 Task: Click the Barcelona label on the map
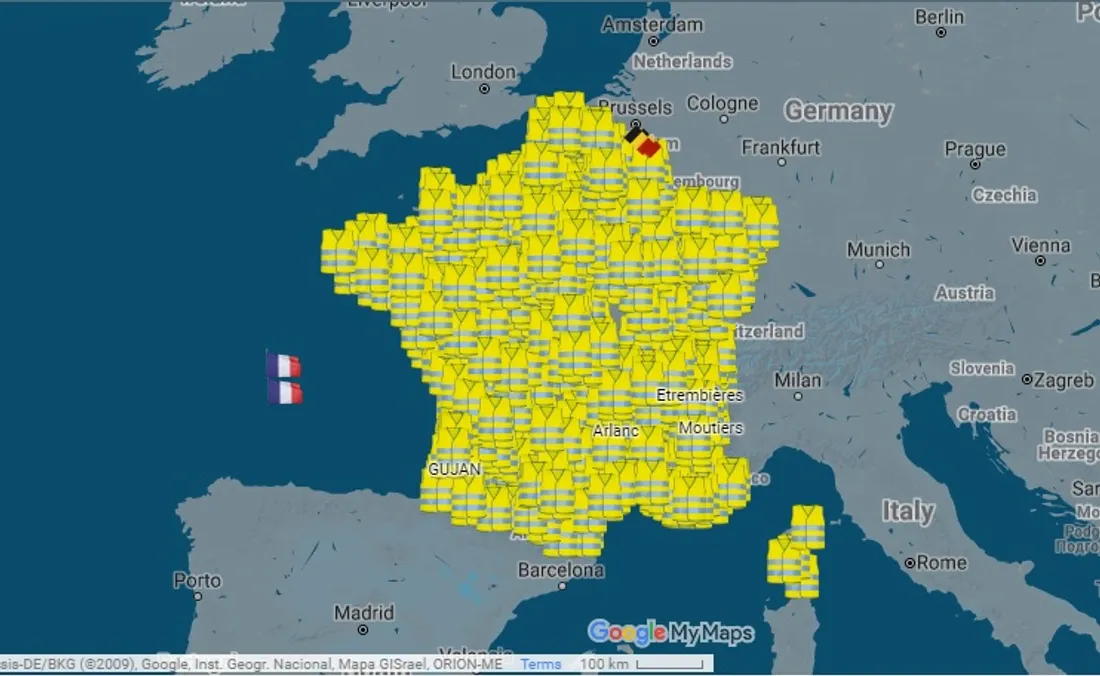560,571
